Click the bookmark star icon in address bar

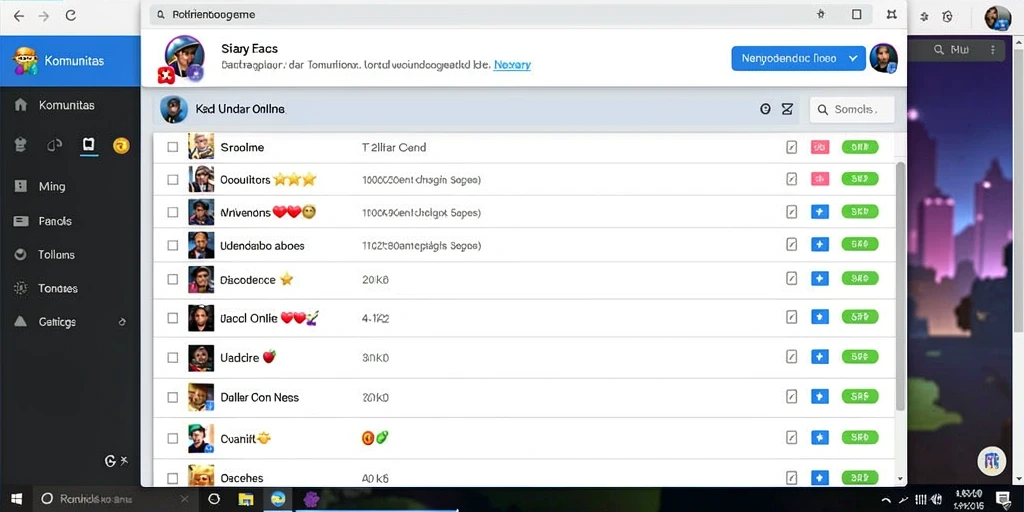[x=821, y=14]
